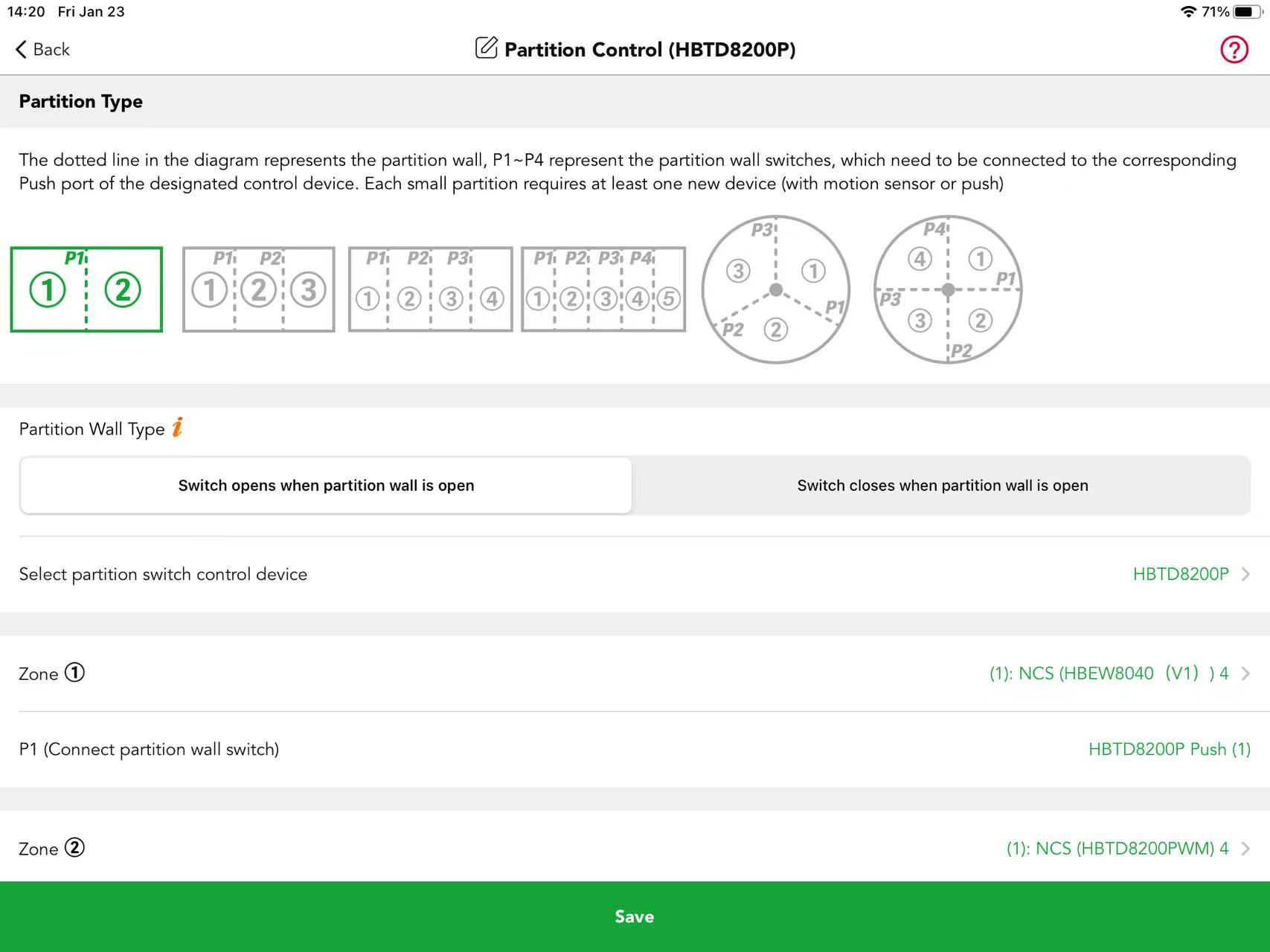Tap the 'Partition Wall Type' label

92,429
